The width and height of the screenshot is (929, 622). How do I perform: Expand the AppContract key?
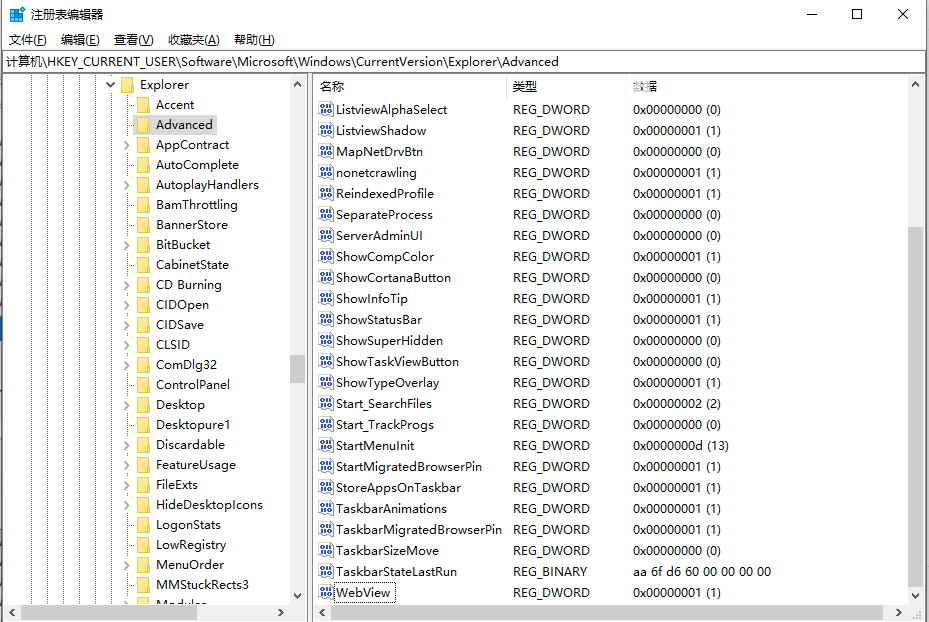pyautogui.click(x=126, y=145)
